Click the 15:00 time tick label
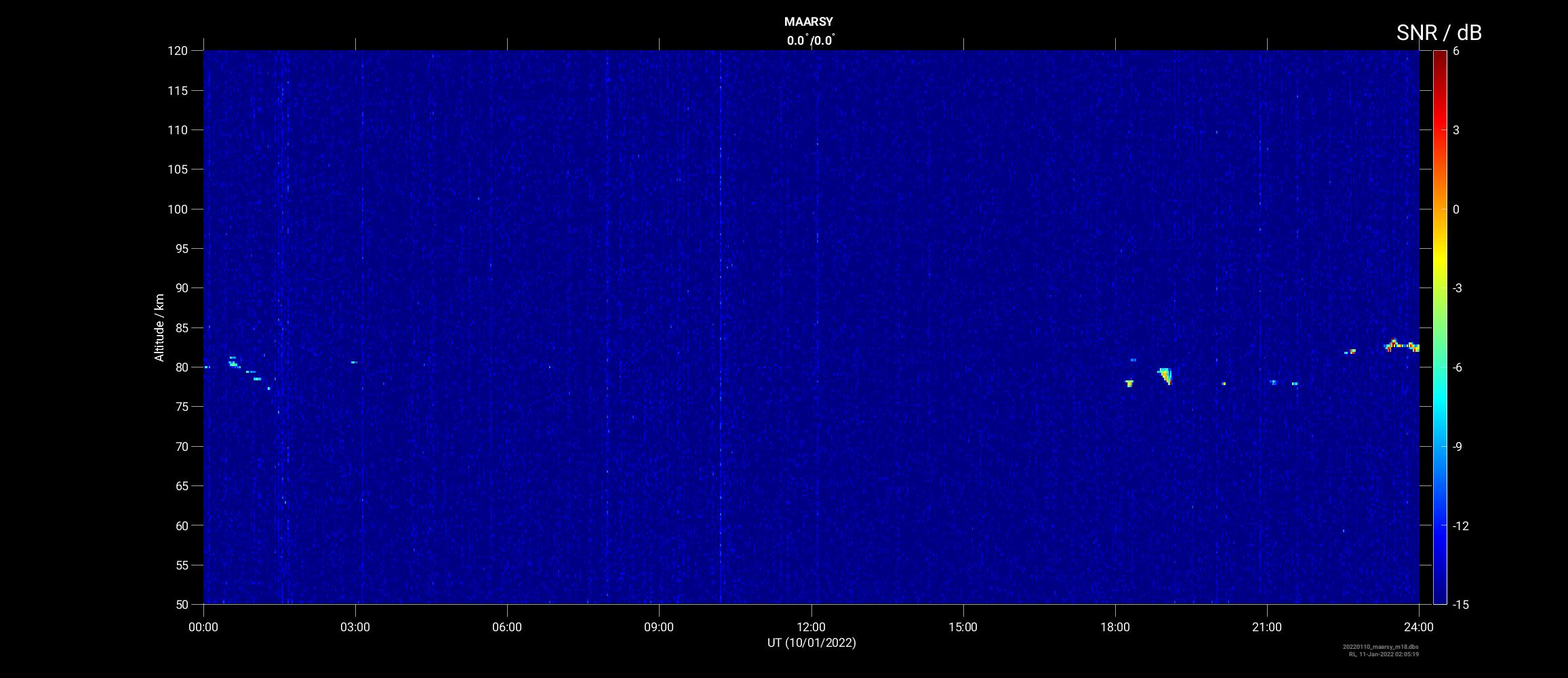 [x=963, y=627]
